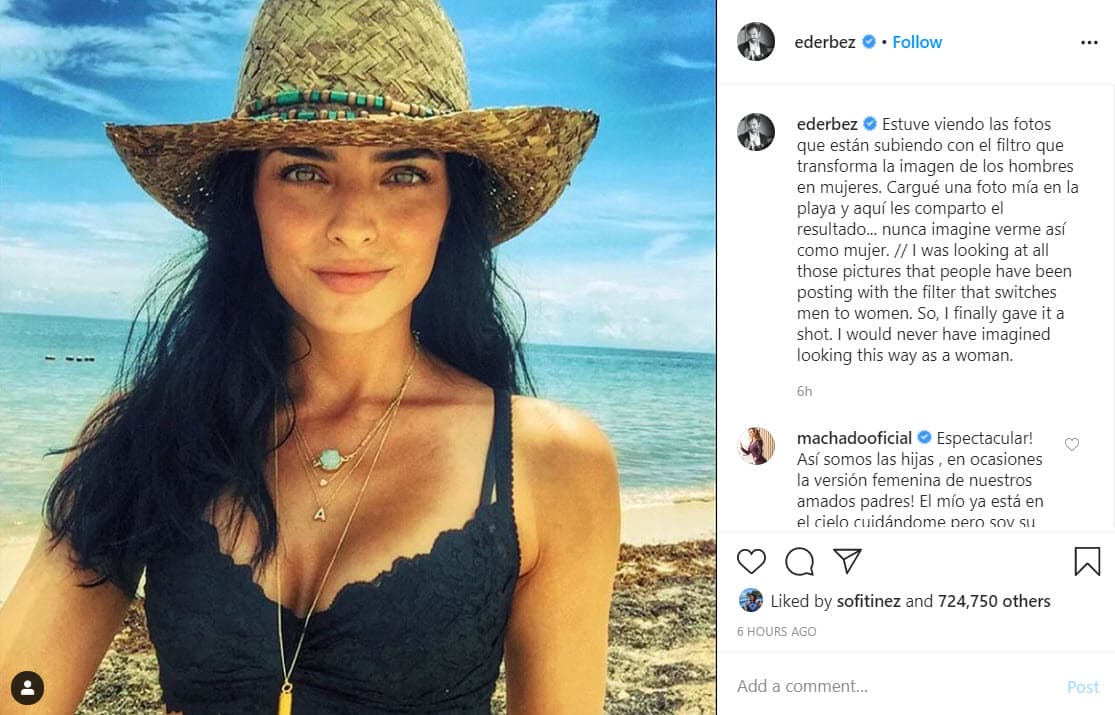This screenshot has height=715, width=1115.
Task: Open comments via the speech bubble icon
Action: (798, 562)
